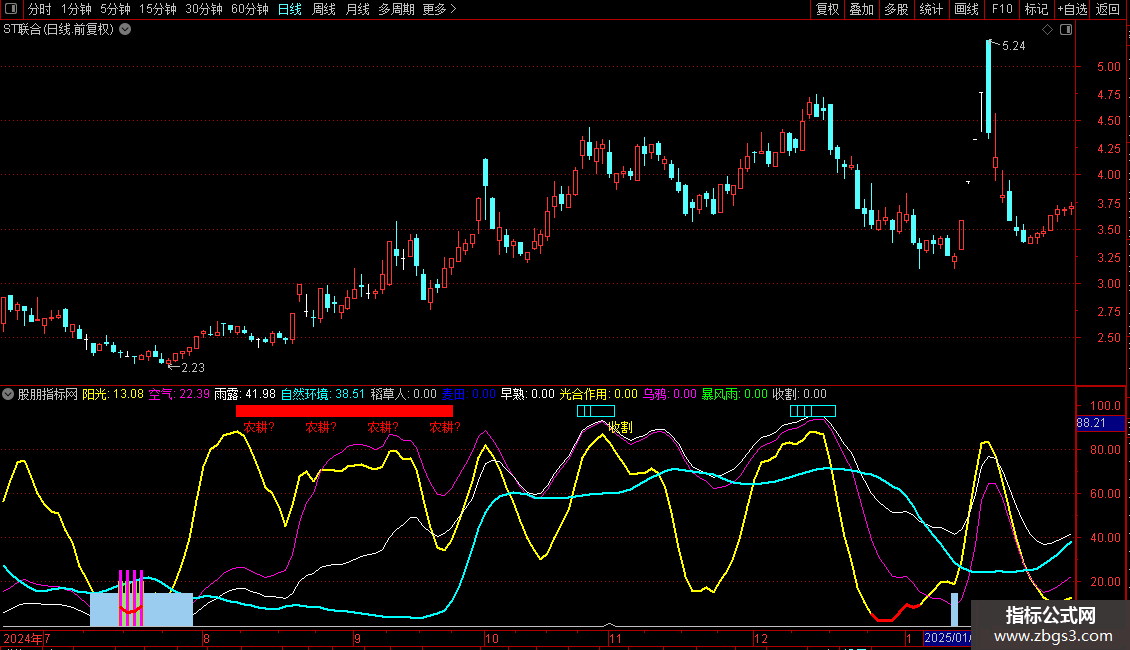Switch to the 月线 monthly tab
The width and height of the screenshot is (1130, 650).
tap(357, 9)
